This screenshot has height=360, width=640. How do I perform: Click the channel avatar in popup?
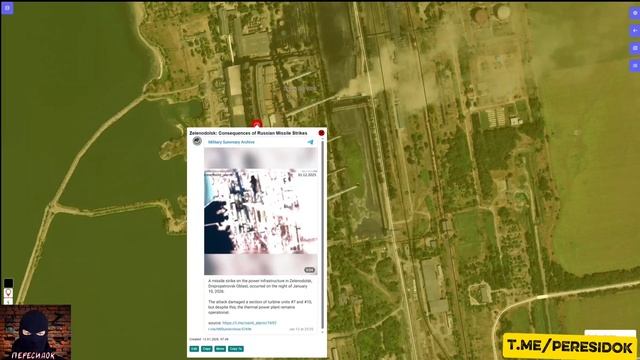(x=197, y=141)
